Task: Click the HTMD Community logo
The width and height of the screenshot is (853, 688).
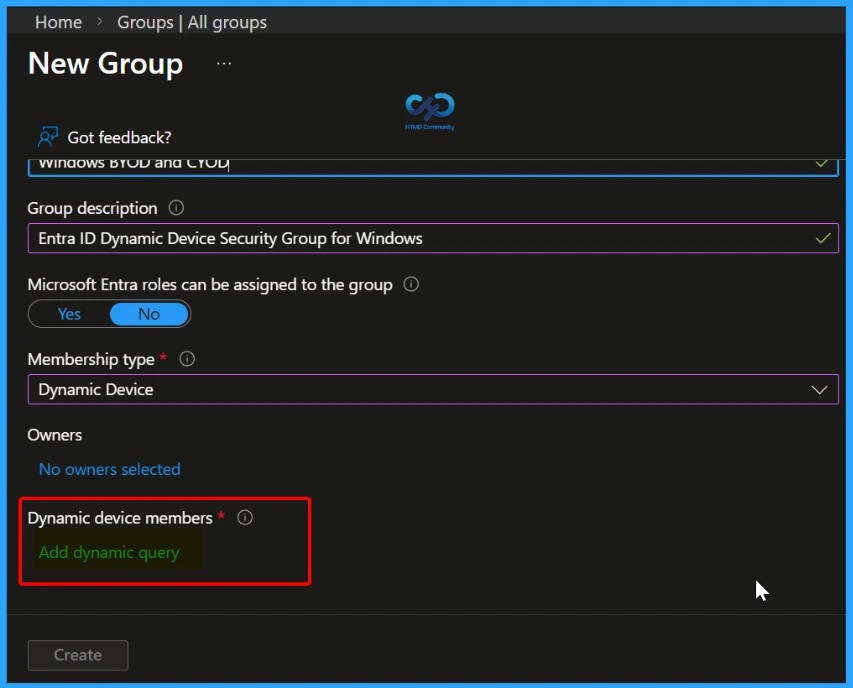Action: coord(428,108)
